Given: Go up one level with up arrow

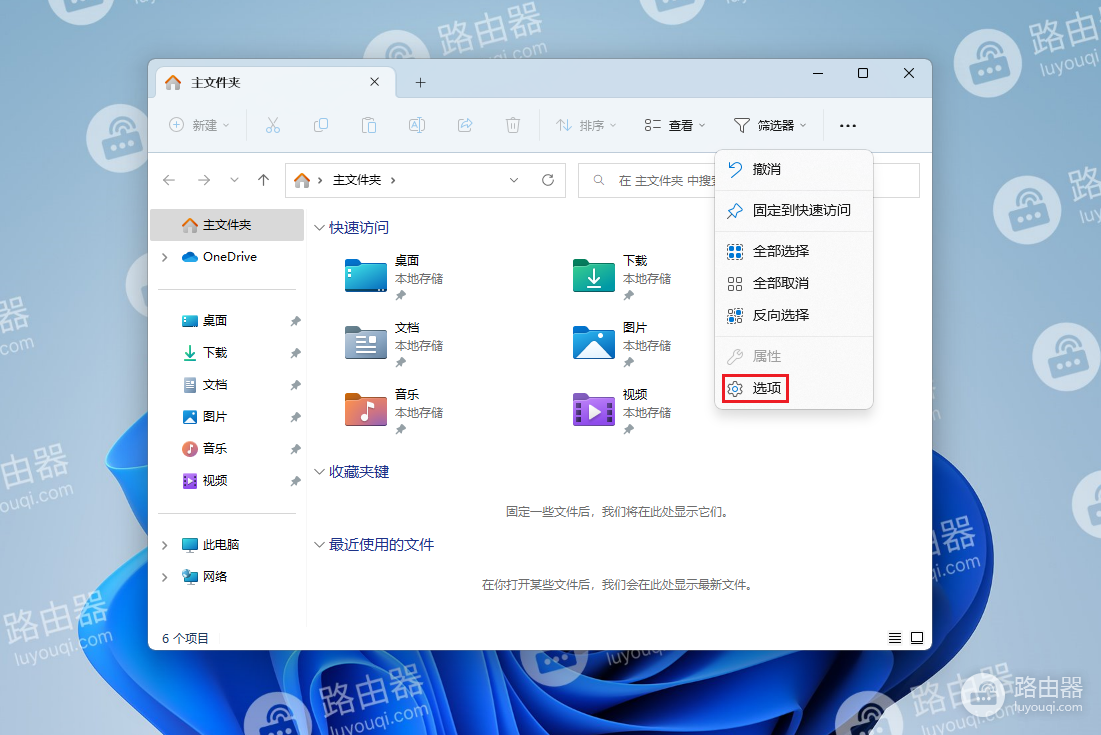Looking at the screenshot, I should point(263,180).
